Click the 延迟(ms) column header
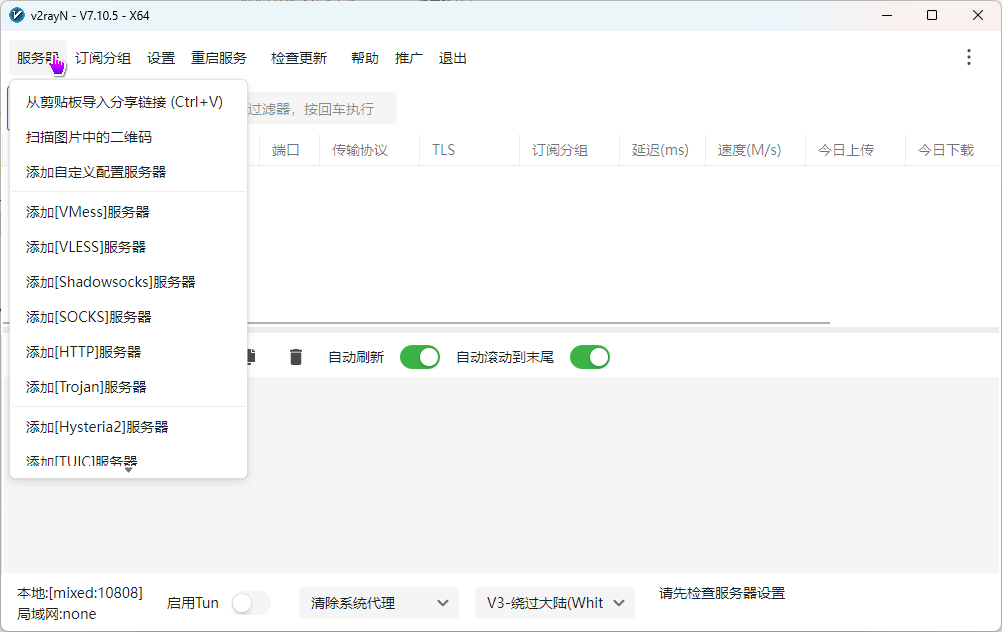This screenshot has width=1002, height=632. point(661,149)
